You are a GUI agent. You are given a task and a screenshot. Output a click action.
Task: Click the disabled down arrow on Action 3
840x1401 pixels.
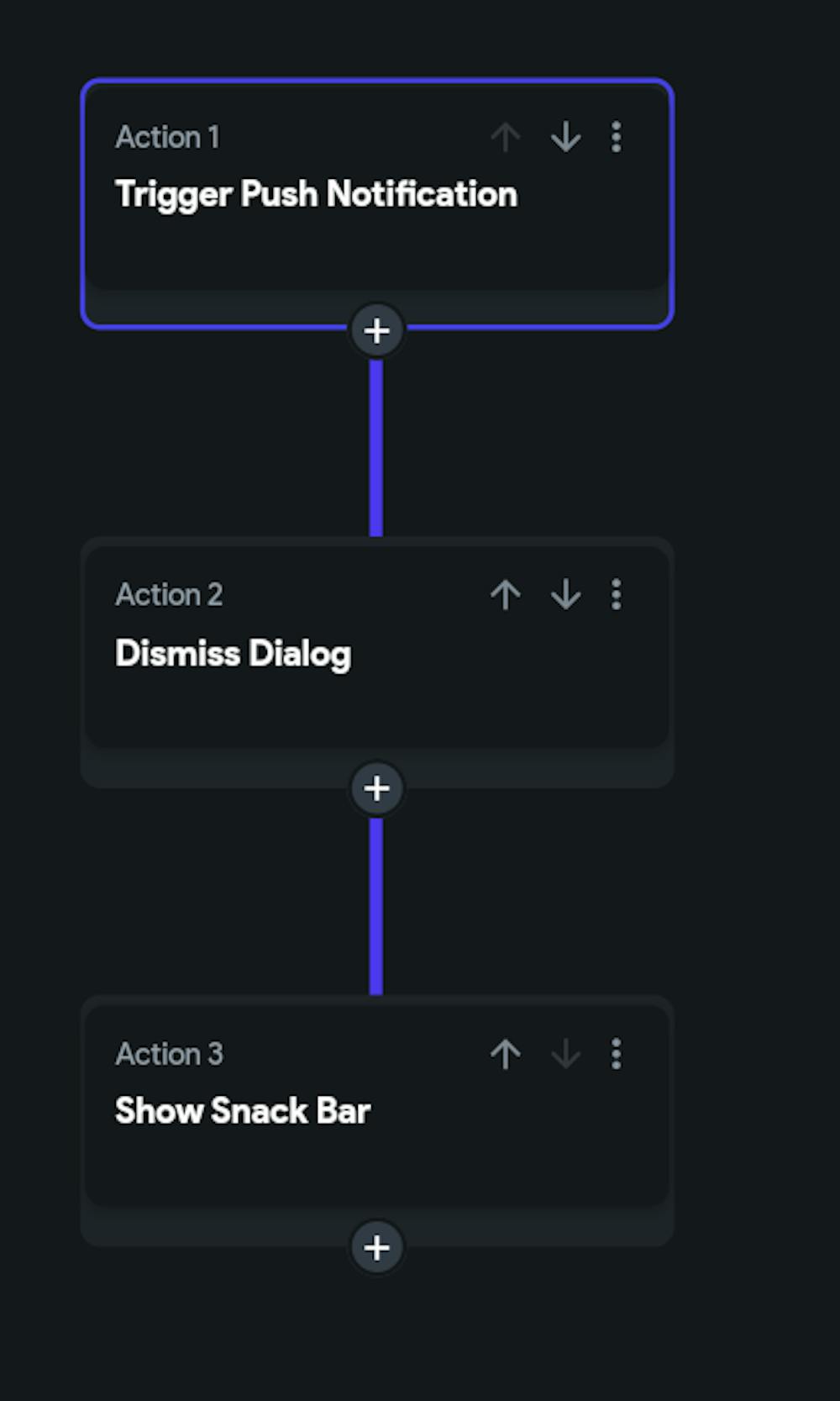click(x=565, y=1054)
